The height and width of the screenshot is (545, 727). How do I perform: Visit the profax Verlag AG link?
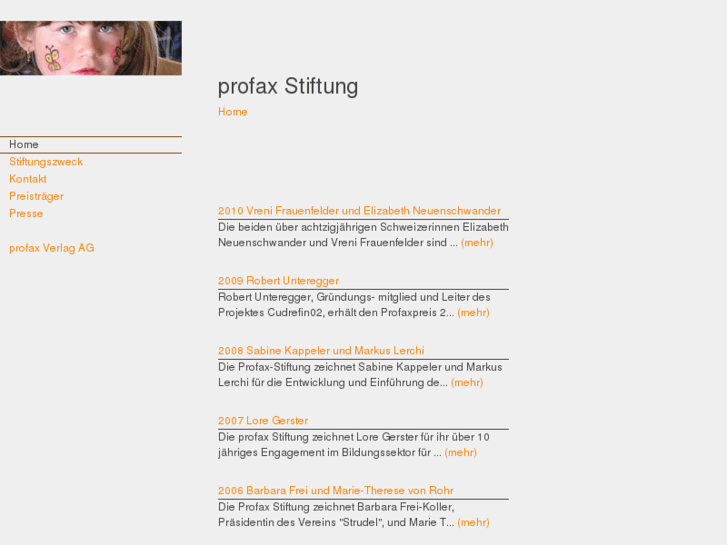tap(52, 248)
